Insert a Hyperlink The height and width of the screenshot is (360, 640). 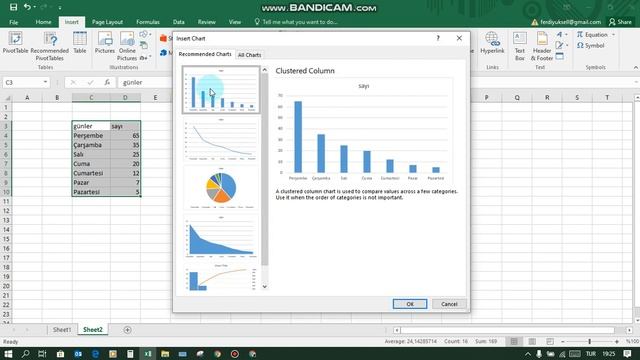pyautogui.click(x=492, y=43)
